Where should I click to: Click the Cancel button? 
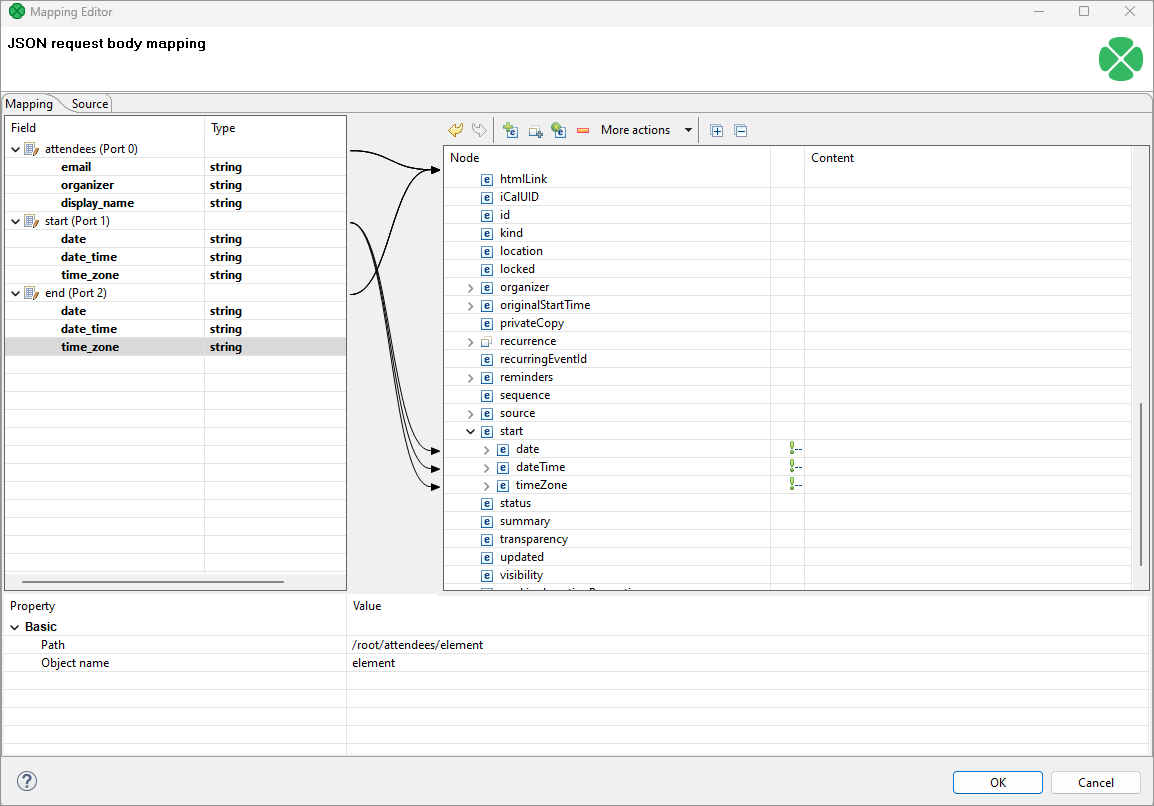[x=1095, y=782]
